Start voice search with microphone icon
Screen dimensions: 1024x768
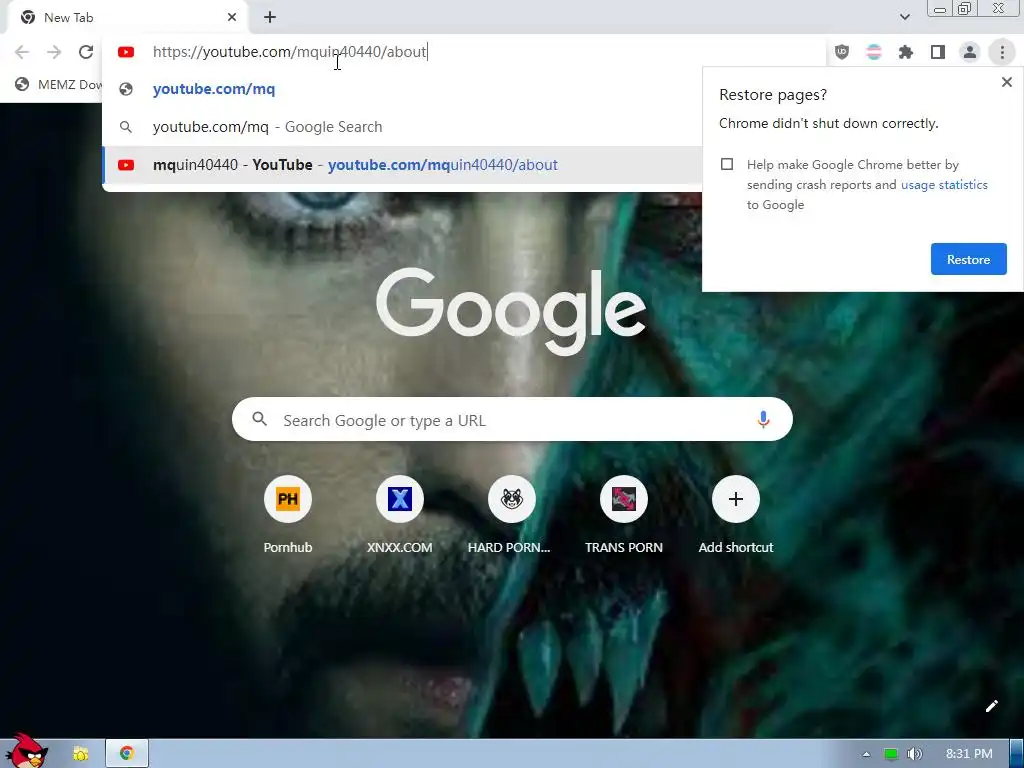(x=763, y=419)
